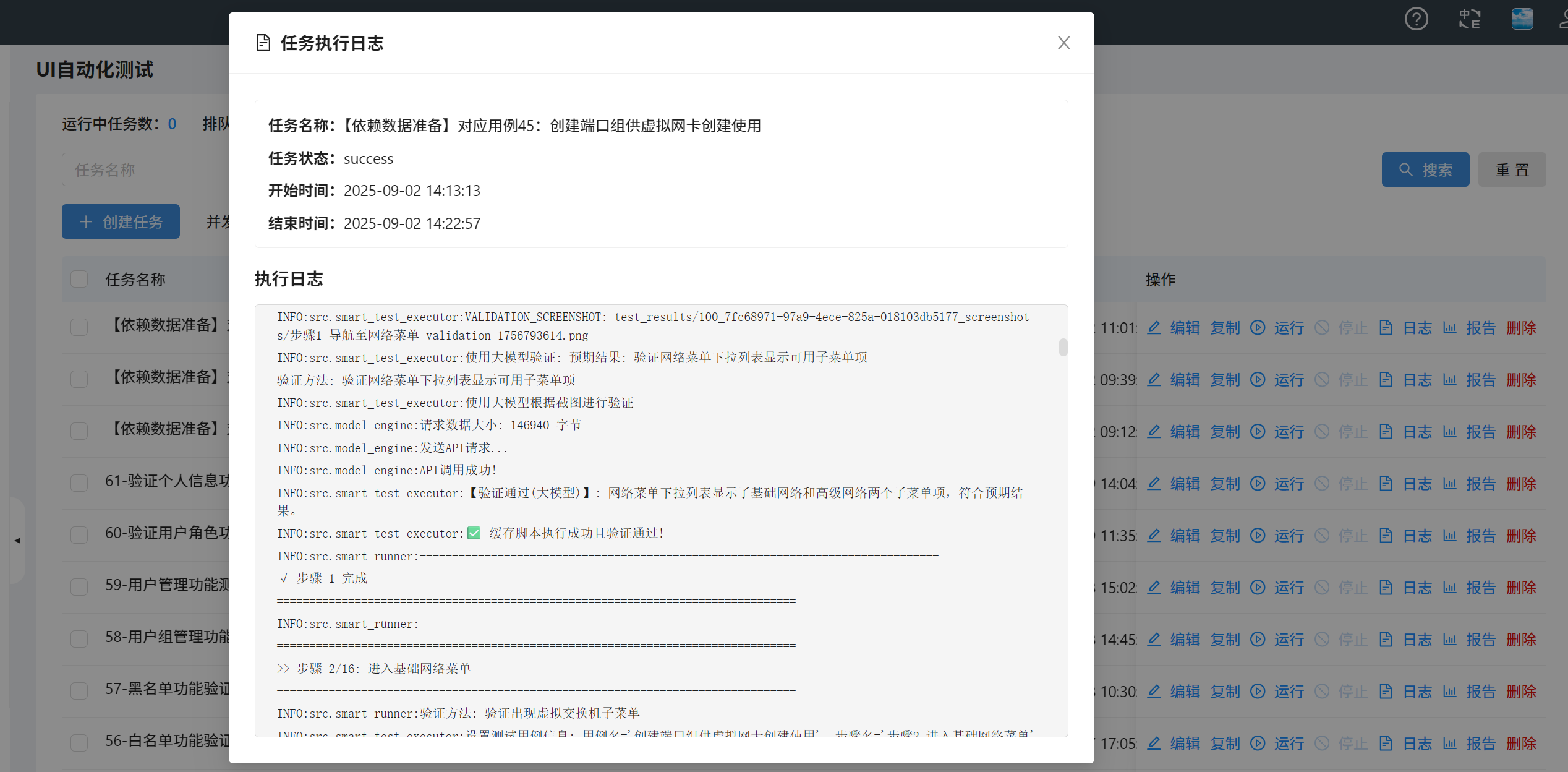The width and height of the screenshot is (1568, 772).
Task: Click the report chart icon in 14:04 row
Action: click(1449, 484)
